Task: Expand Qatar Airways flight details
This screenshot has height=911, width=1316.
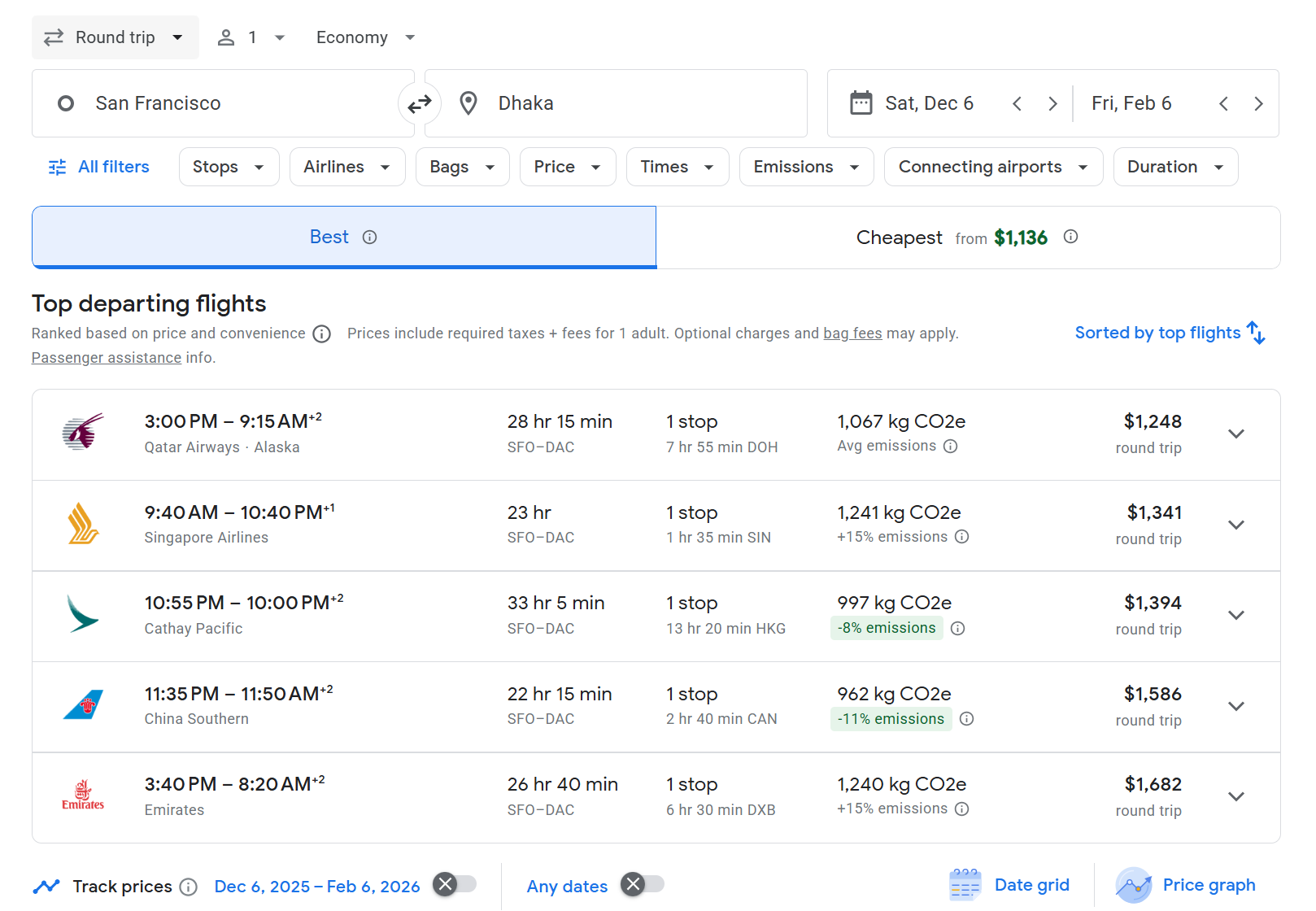Action: [1236, 434]
